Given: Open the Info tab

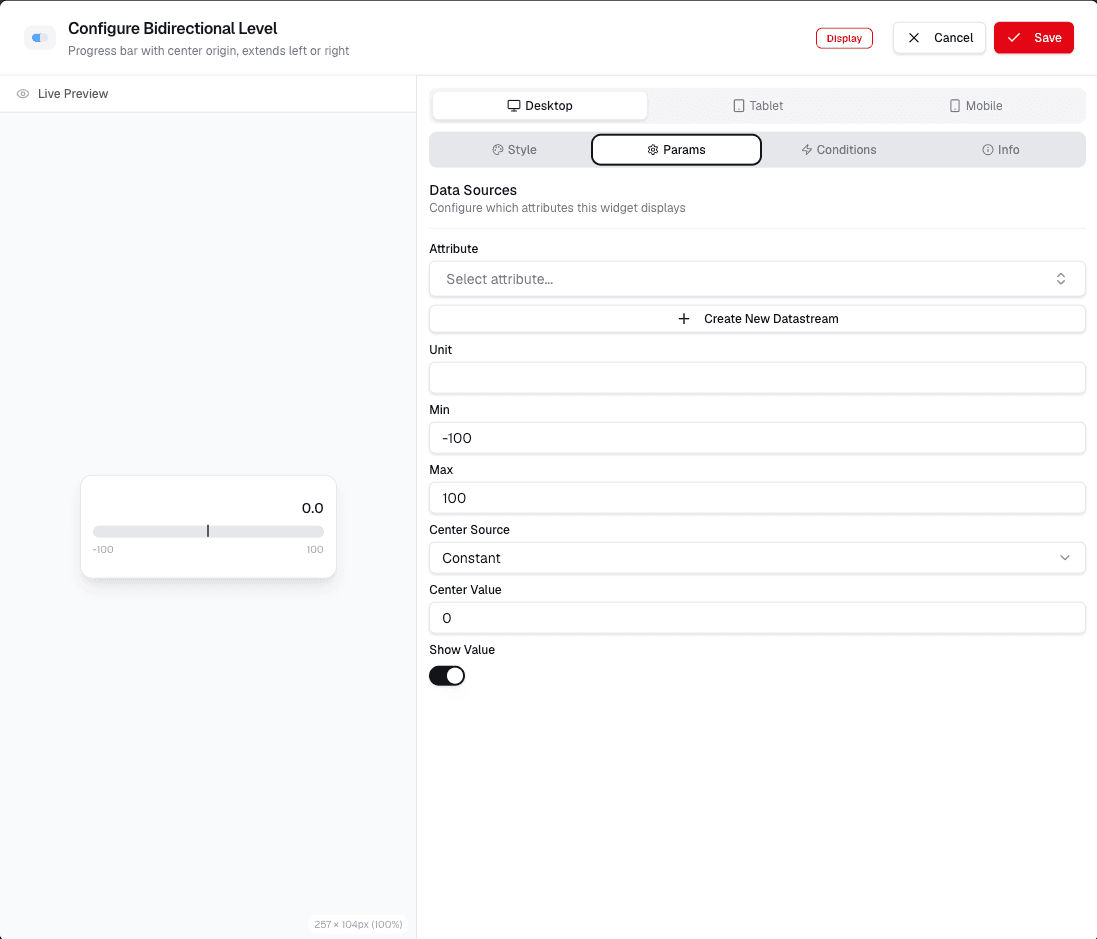Looking at the screenshot, I should point(1000,150).
